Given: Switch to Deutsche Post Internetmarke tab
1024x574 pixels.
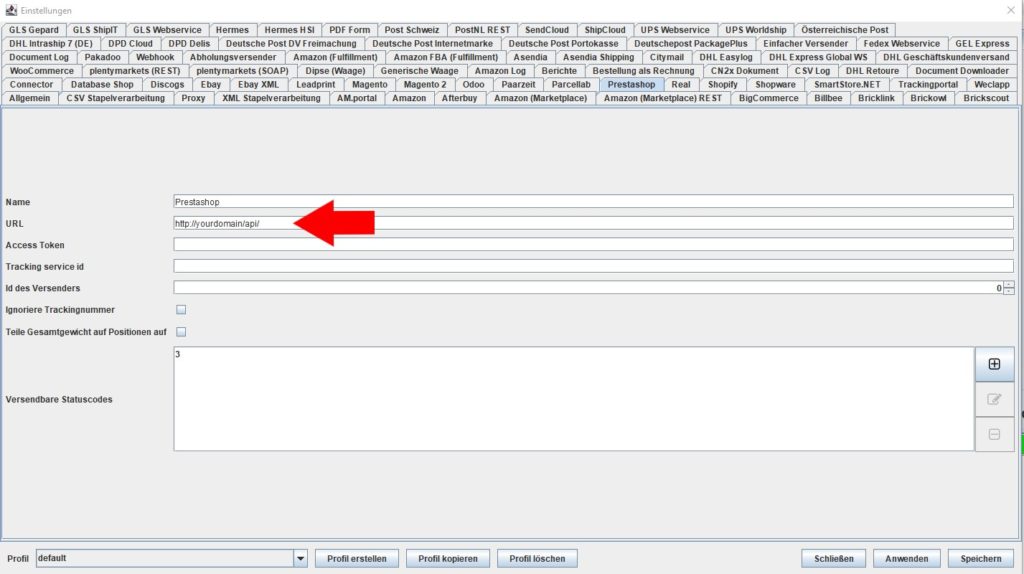Looking at the screenshot, I should click(x=432, y=43).
